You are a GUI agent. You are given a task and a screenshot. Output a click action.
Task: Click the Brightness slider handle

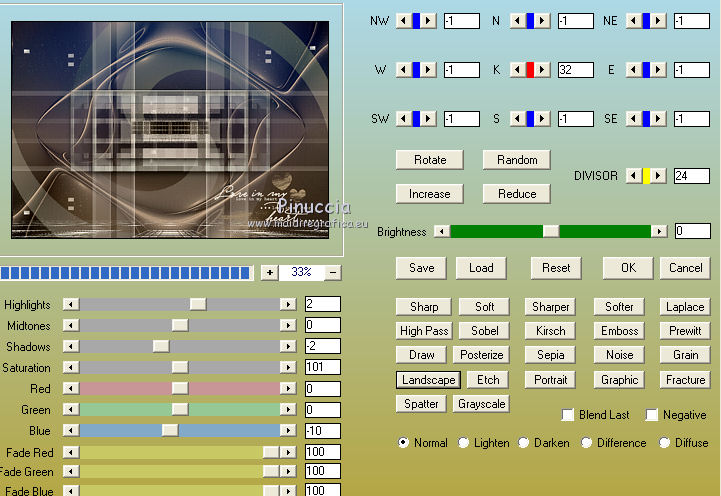click(x=551, y=231)
